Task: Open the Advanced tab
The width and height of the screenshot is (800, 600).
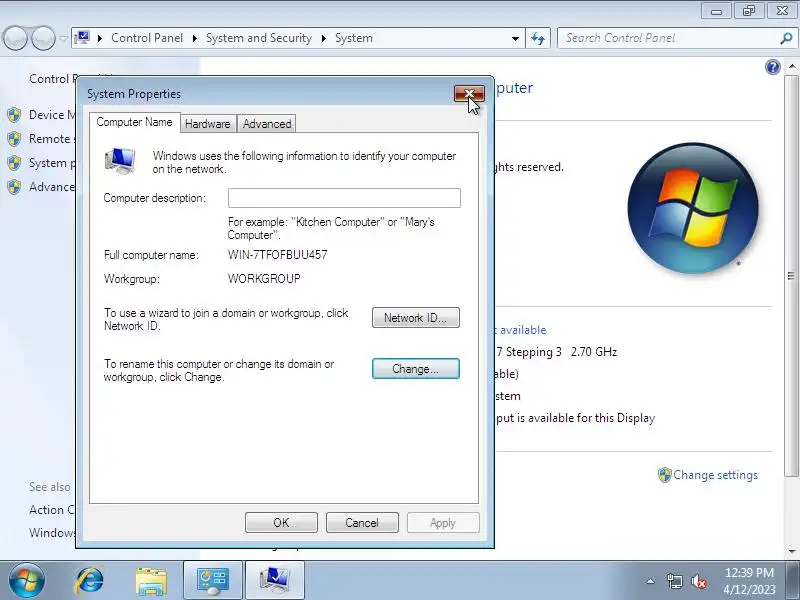Action: click(267, 123)
